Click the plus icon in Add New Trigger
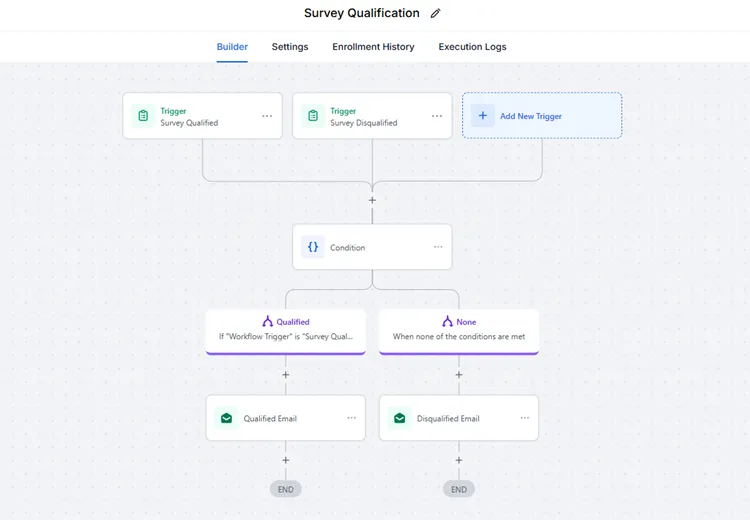 (x=482, y=116)
